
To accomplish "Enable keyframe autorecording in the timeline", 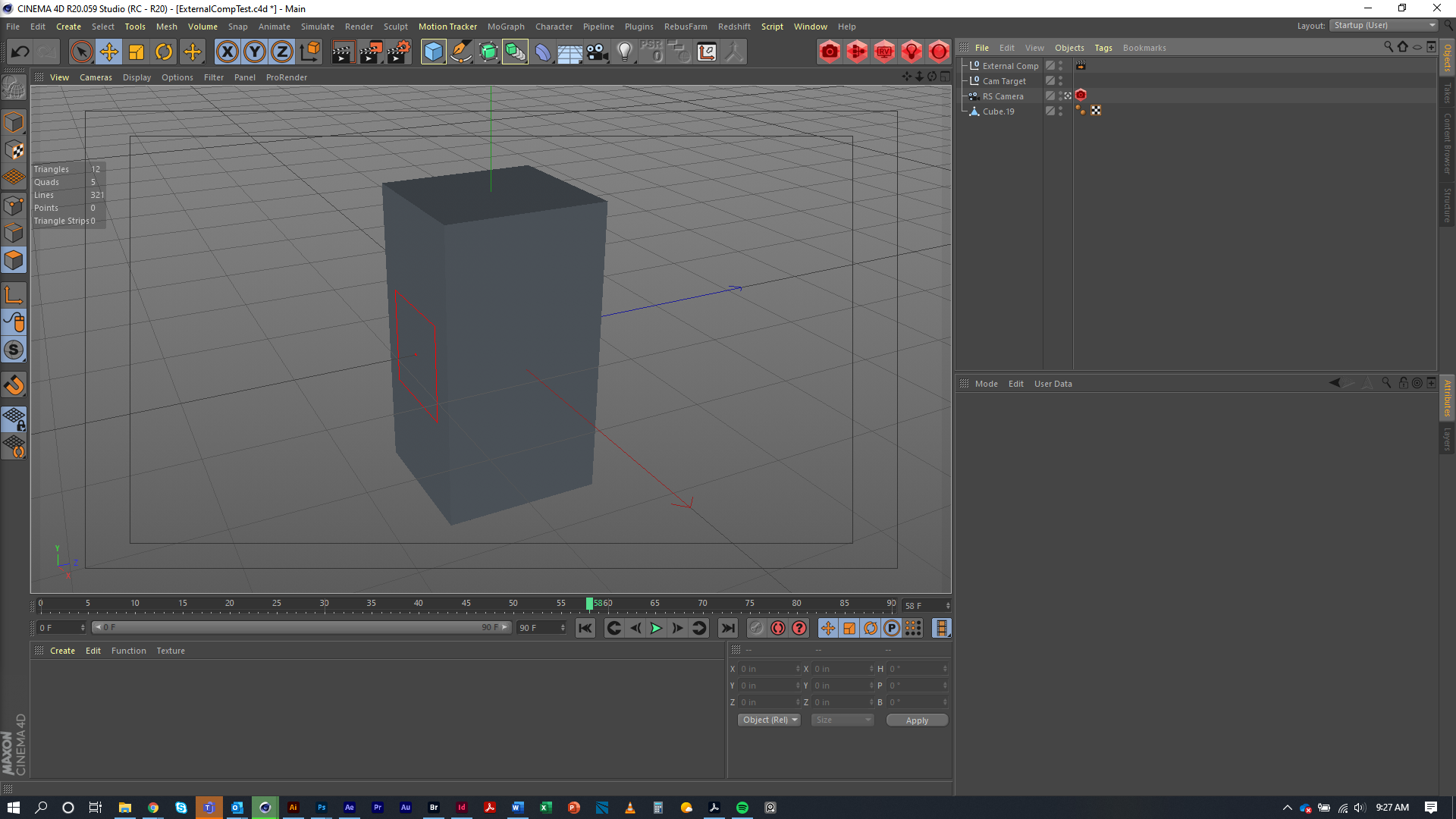I will (777, 628).
